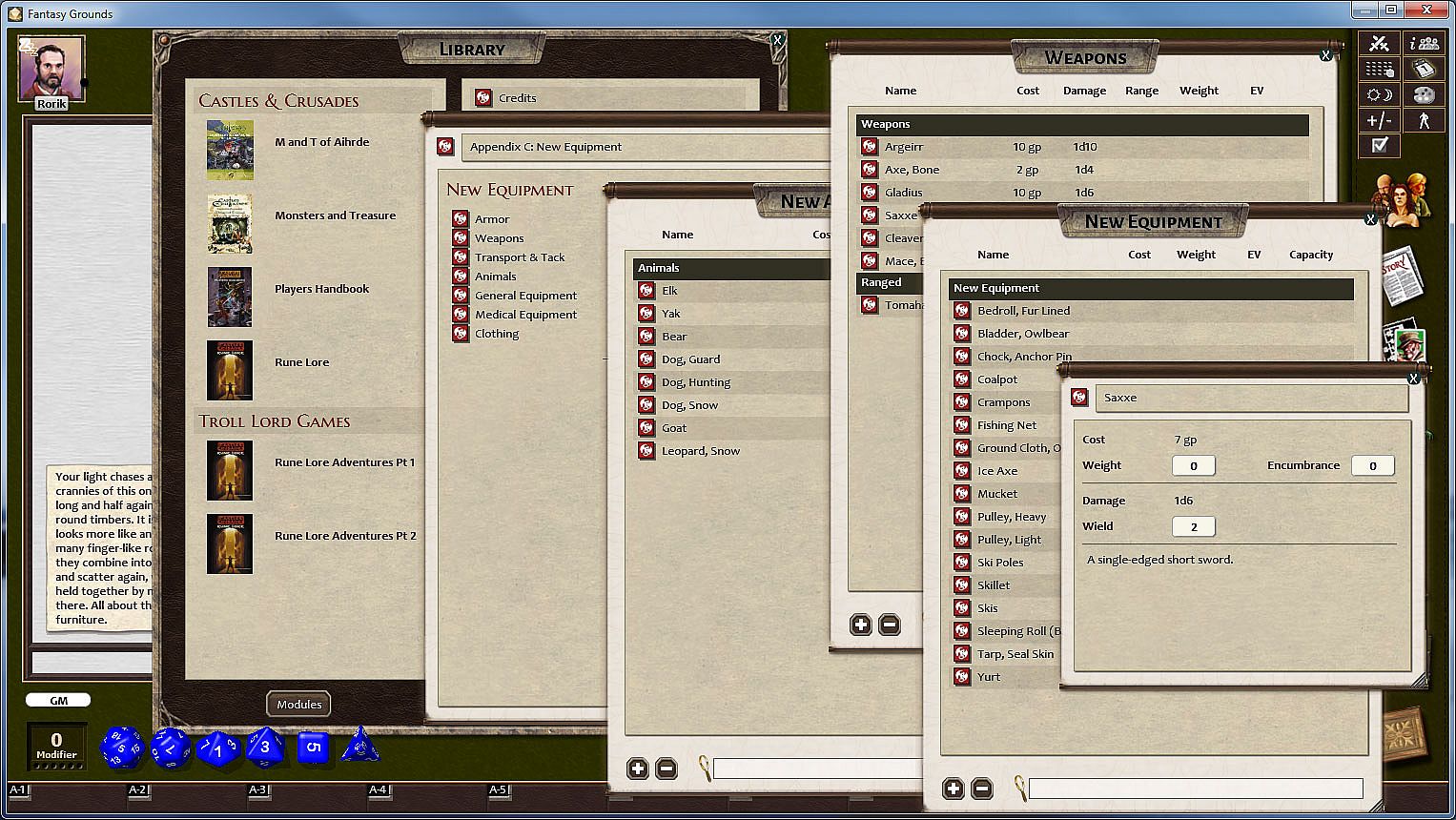Click the Encumbrance field in Saxxe window
Viewport: 1456px width, 820px height.
(x=1373, y=465)
